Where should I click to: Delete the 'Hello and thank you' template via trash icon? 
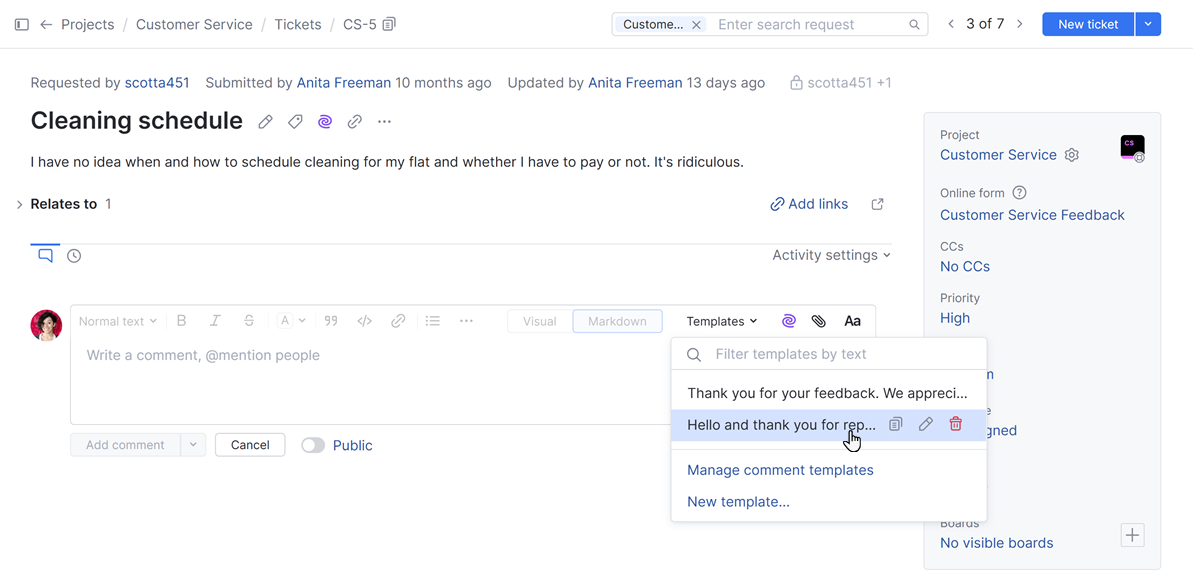click(x=955, y=424)
